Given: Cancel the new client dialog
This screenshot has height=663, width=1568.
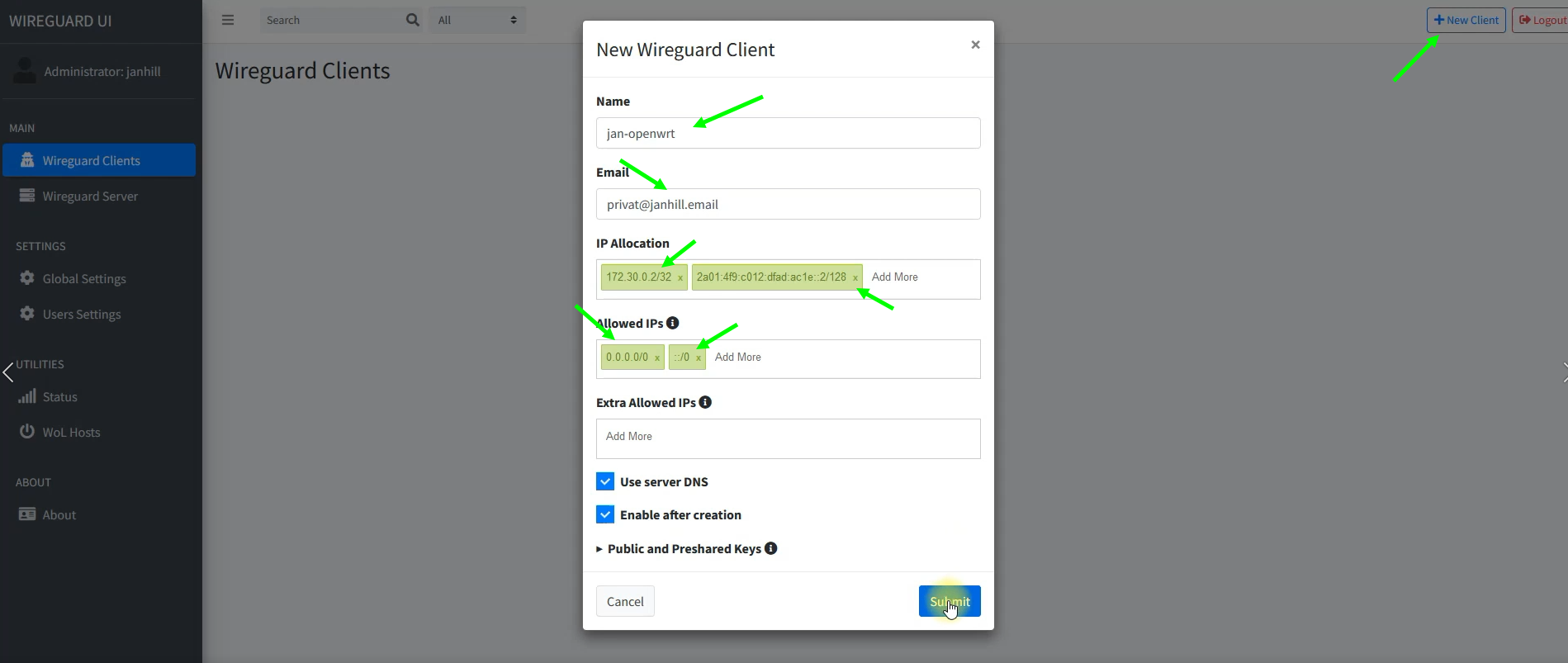Looking at the screenshot, I should (625, 601).
